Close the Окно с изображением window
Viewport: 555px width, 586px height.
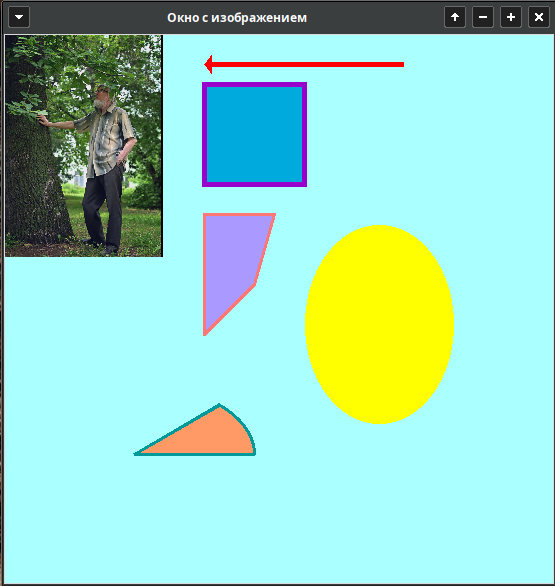click(x=539, y=17)
